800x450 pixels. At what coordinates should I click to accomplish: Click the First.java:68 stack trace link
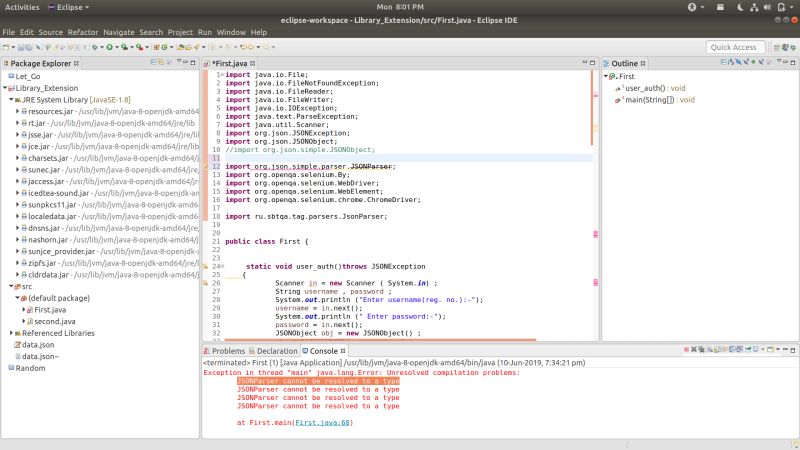[x=322, y=422]
